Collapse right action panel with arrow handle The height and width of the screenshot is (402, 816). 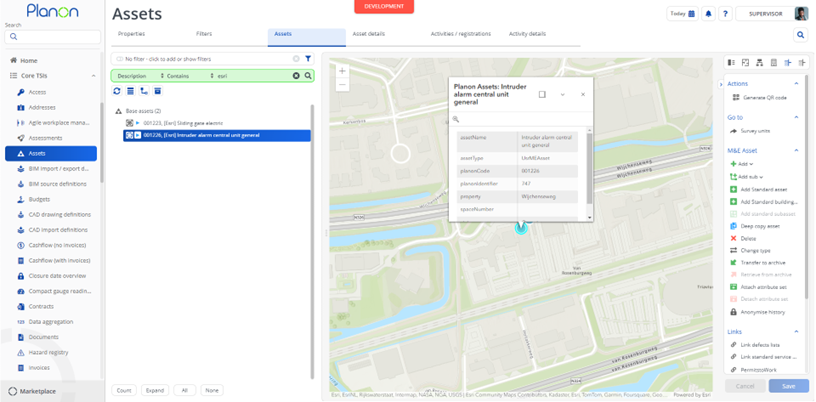[x=721, y=84]
